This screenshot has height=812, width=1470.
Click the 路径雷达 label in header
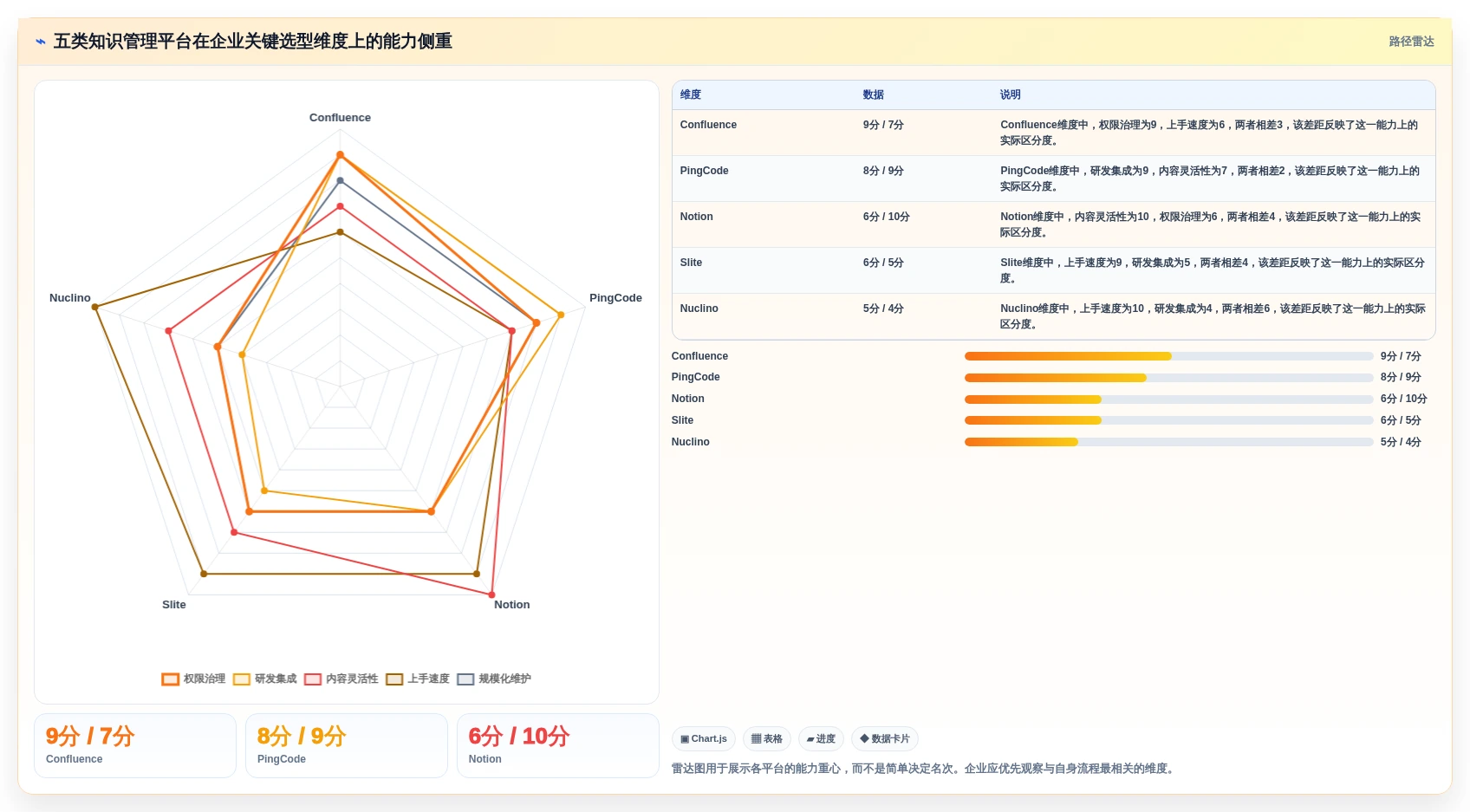click(x=1411, y=42)
